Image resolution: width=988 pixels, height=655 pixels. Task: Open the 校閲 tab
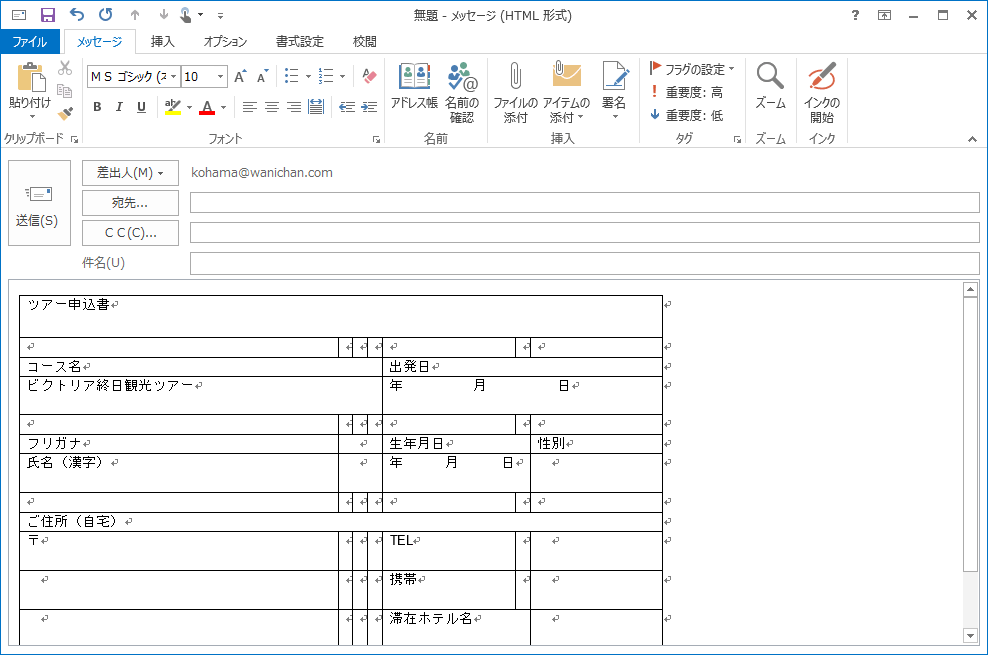click(364, 42)
